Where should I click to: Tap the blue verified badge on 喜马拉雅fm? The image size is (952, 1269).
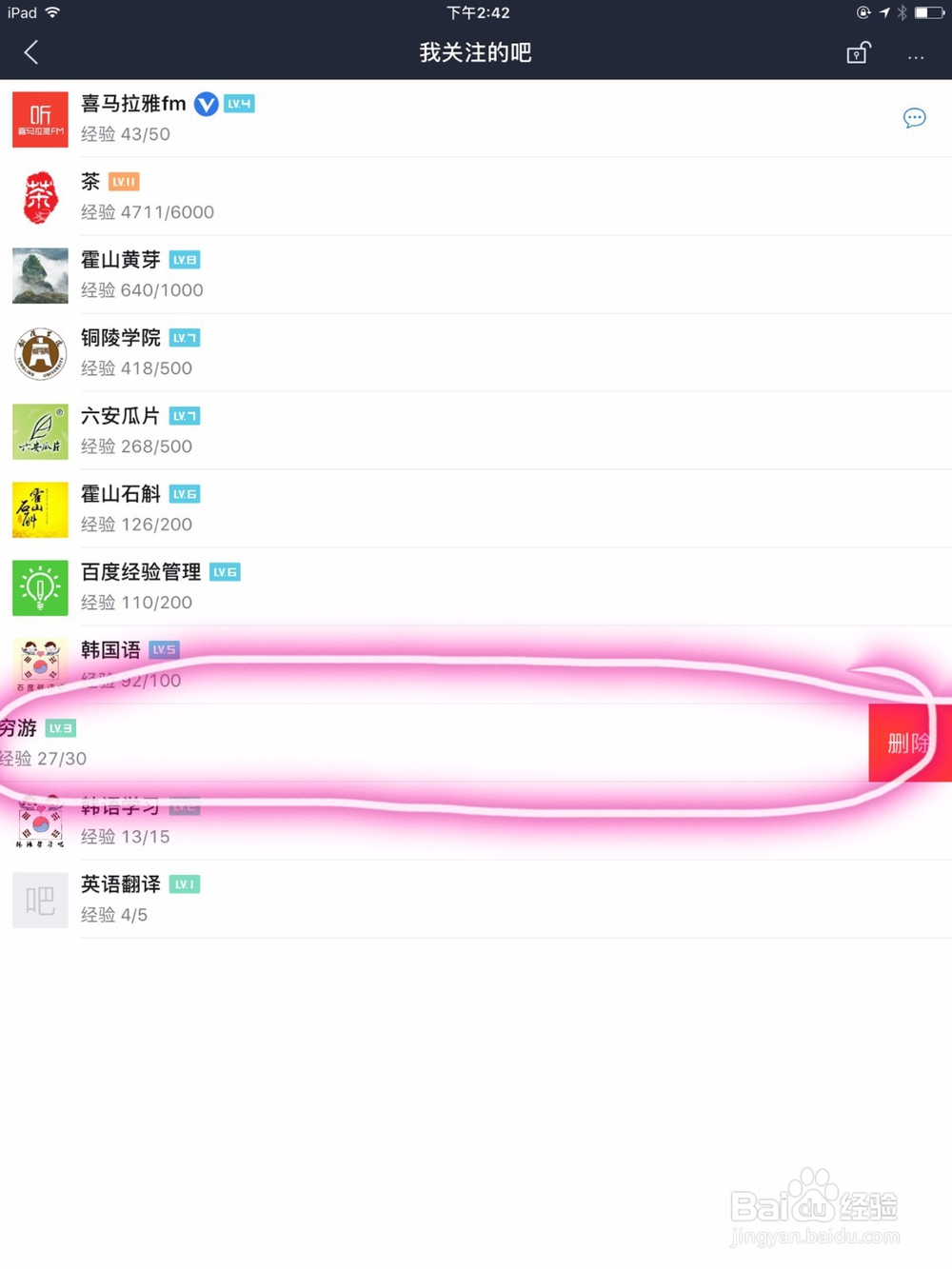pyautogui.click(x=206, y=104)
